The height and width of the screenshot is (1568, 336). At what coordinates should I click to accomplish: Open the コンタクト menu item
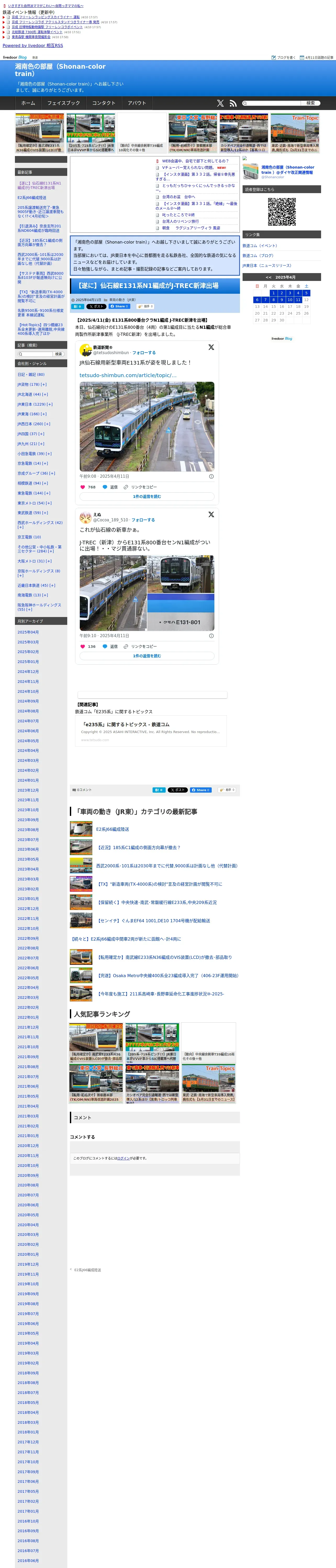click(x=104, y=103)
